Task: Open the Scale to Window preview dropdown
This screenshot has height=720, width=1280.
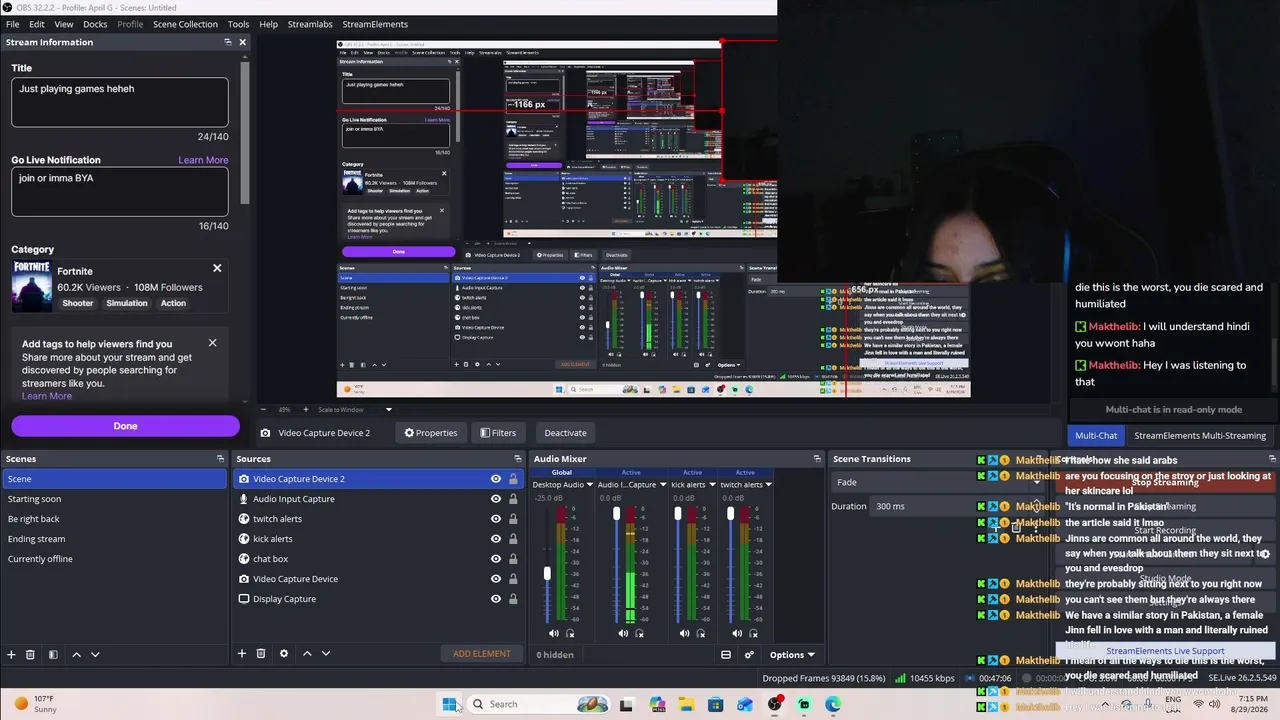Action: click(x=355, y=409)
